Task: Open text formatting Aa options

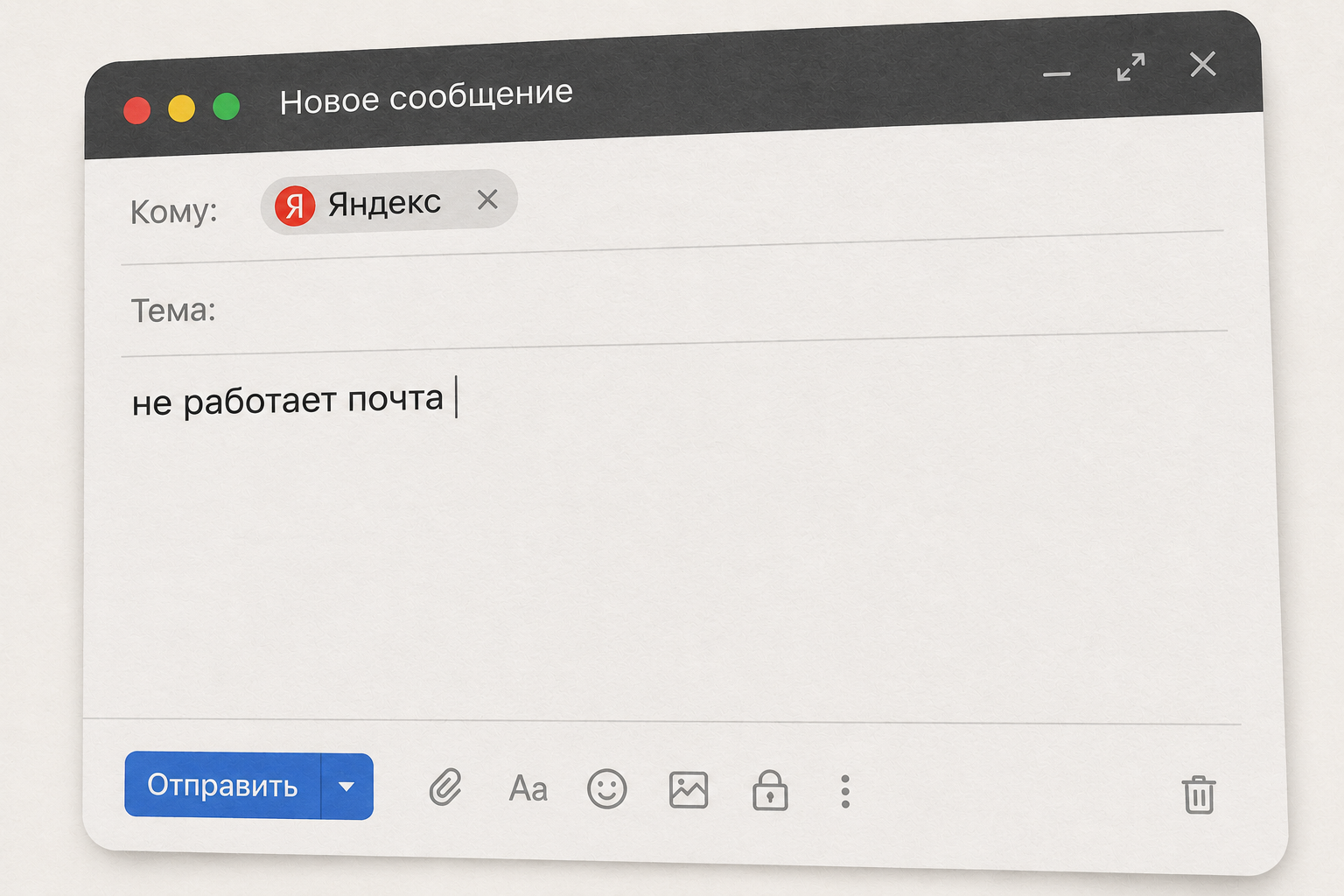Action: [x=528, y=788]
